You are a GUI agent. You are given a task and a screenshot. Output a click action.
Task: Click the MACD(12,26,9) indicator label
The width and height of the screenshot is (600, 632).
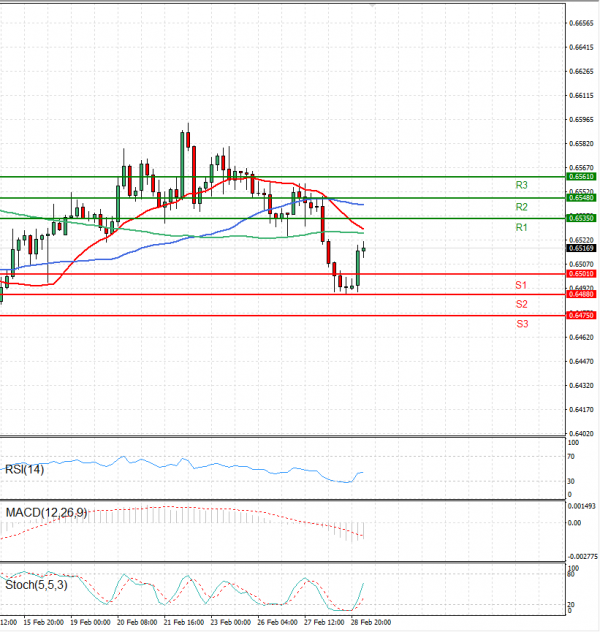click(46, 513)
